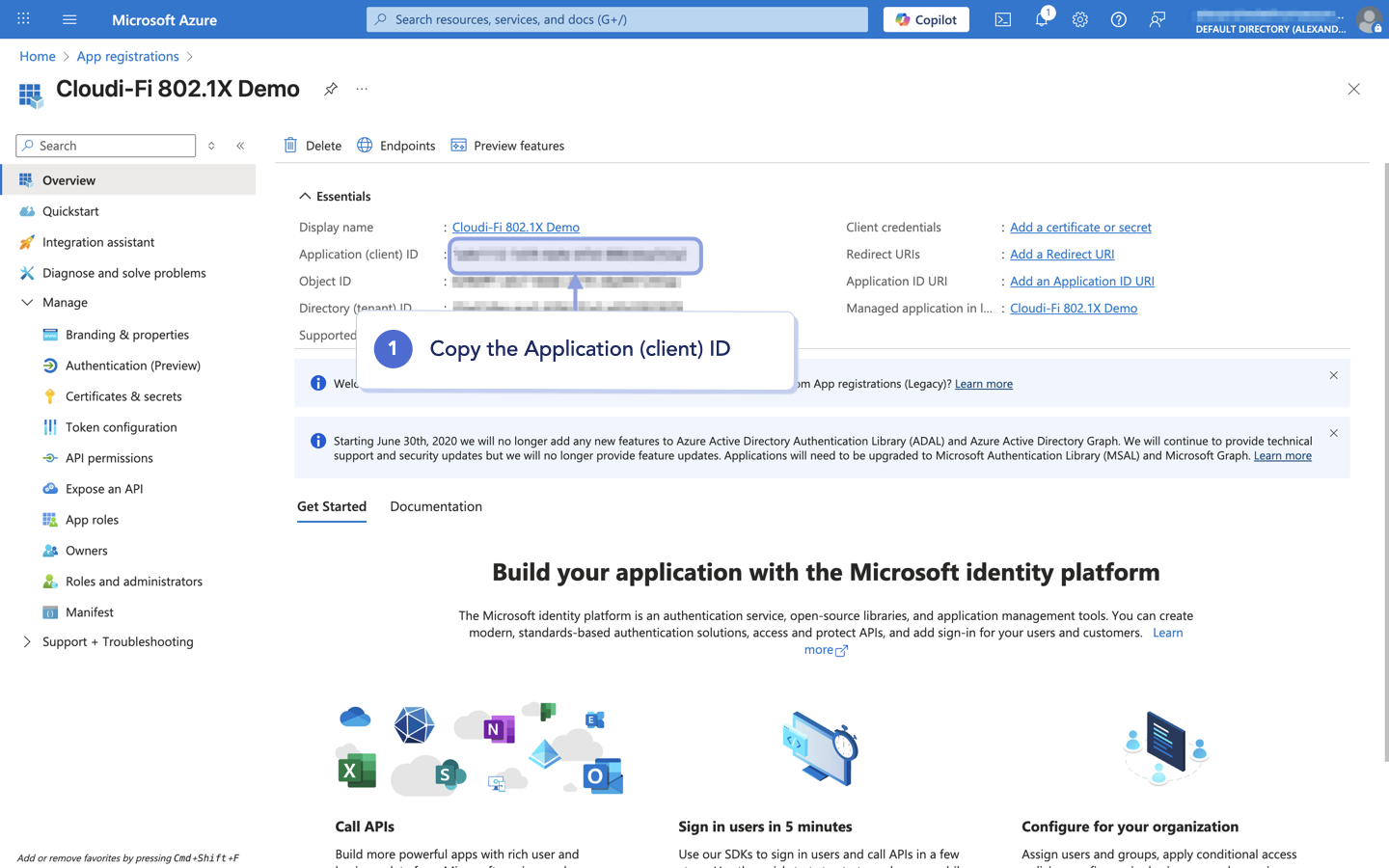Click the help question mark icon
The width and height of the screenshot is (1389, 868).
point(1119,19)
